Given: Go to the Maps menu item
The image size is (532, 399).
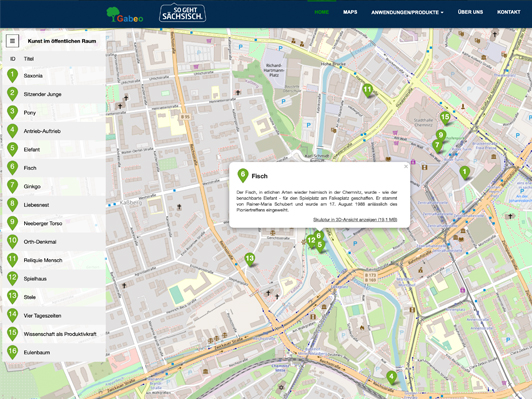Looking at the screenshot, I should (x=350, y=12).
